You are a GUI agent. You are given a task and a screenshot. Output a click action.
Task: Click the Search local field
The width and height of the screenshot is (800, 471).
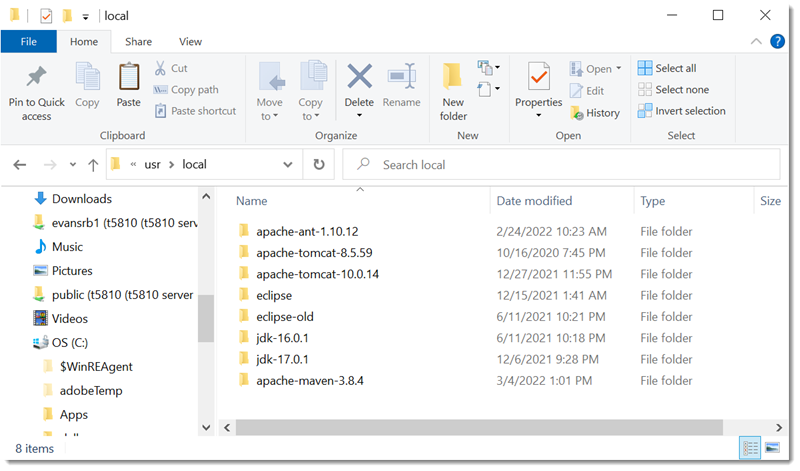pyautogui.click(x=561, y=164)
